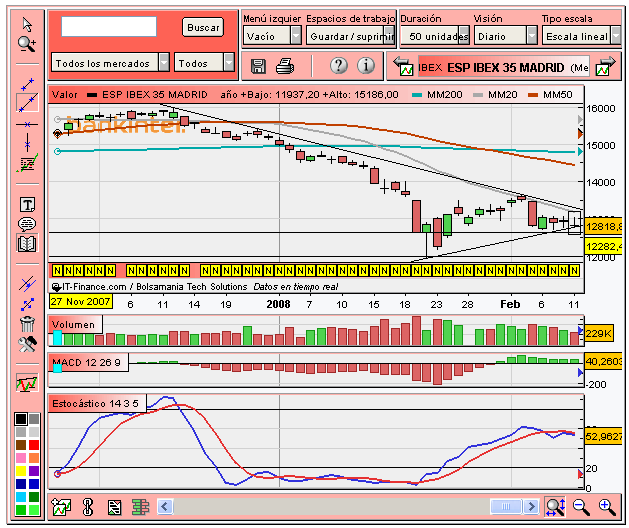Image resolution: width=629 pixels, height=528 pixels.
Task: Choose the purple color swatch
Action: tap(34, 471)
